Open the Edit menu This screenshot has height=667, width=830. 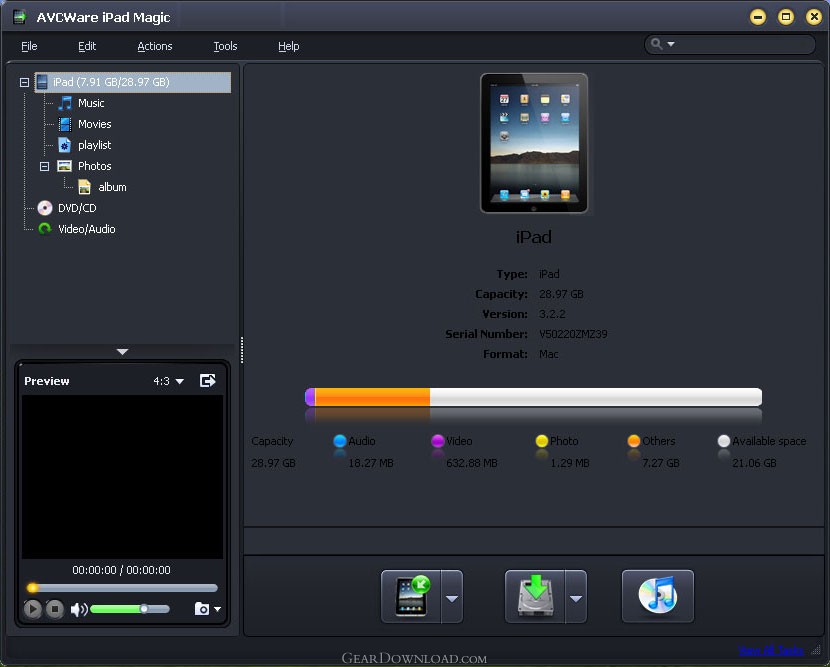pos(87,46)
